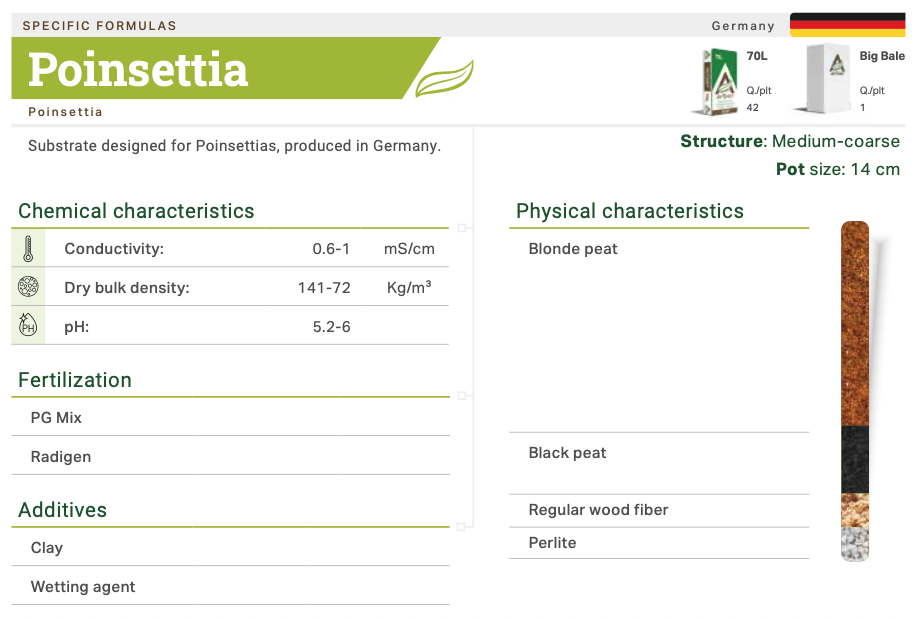Open the SPECIFIC FORMULAS category label
The width and height of the screenshot is (919, 619).
tap(99, 25)
